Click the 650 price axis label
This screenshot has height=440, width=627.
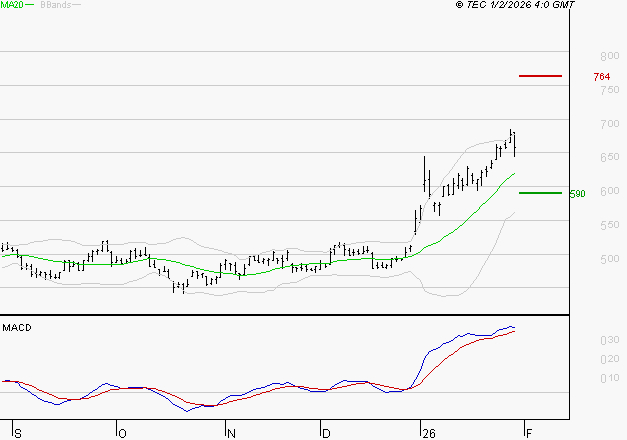pos(610,157)
